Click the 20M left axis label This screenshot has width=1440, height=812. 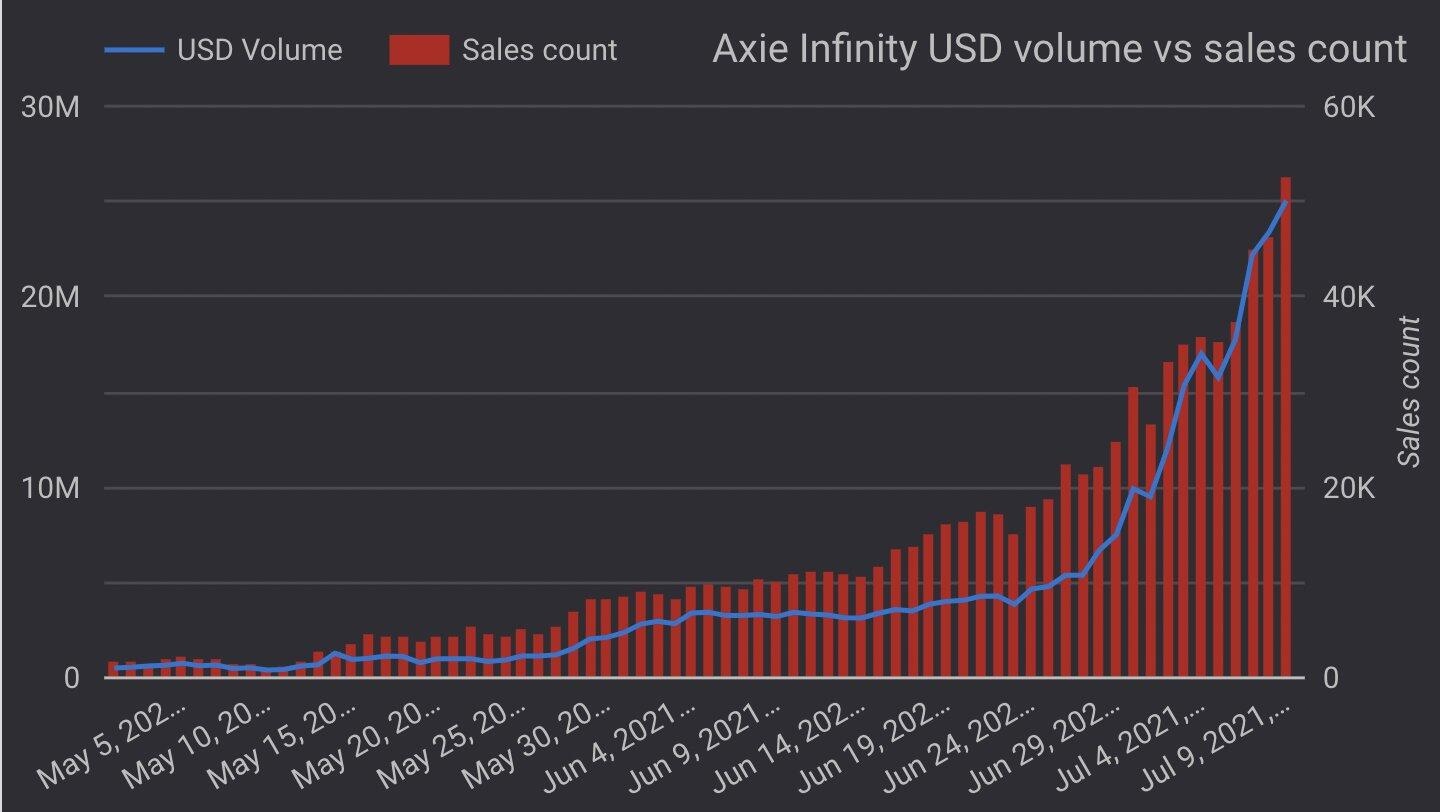coord(50,297)
